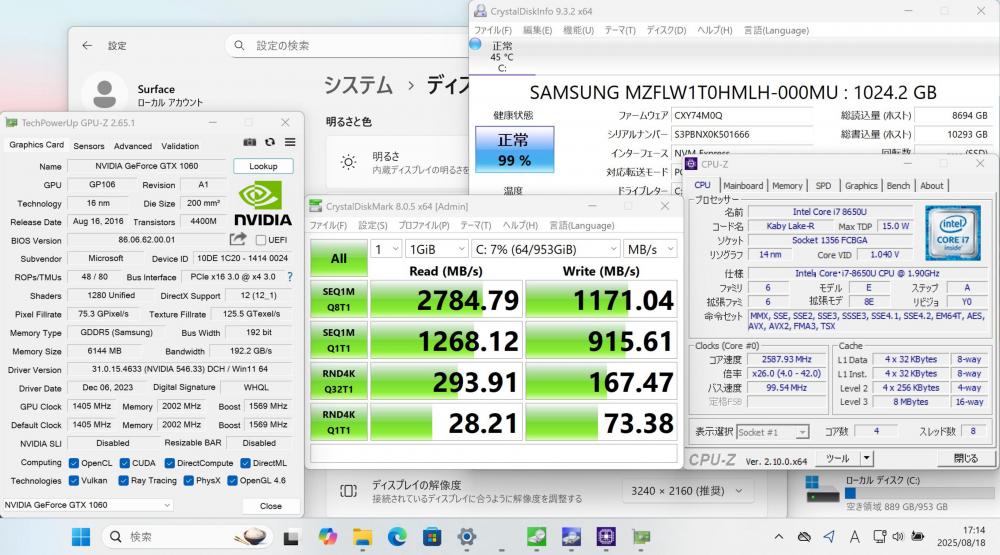1000x555 pixels.
Task: Click the green All benchmark button
Action: click(x=339, y=258)
